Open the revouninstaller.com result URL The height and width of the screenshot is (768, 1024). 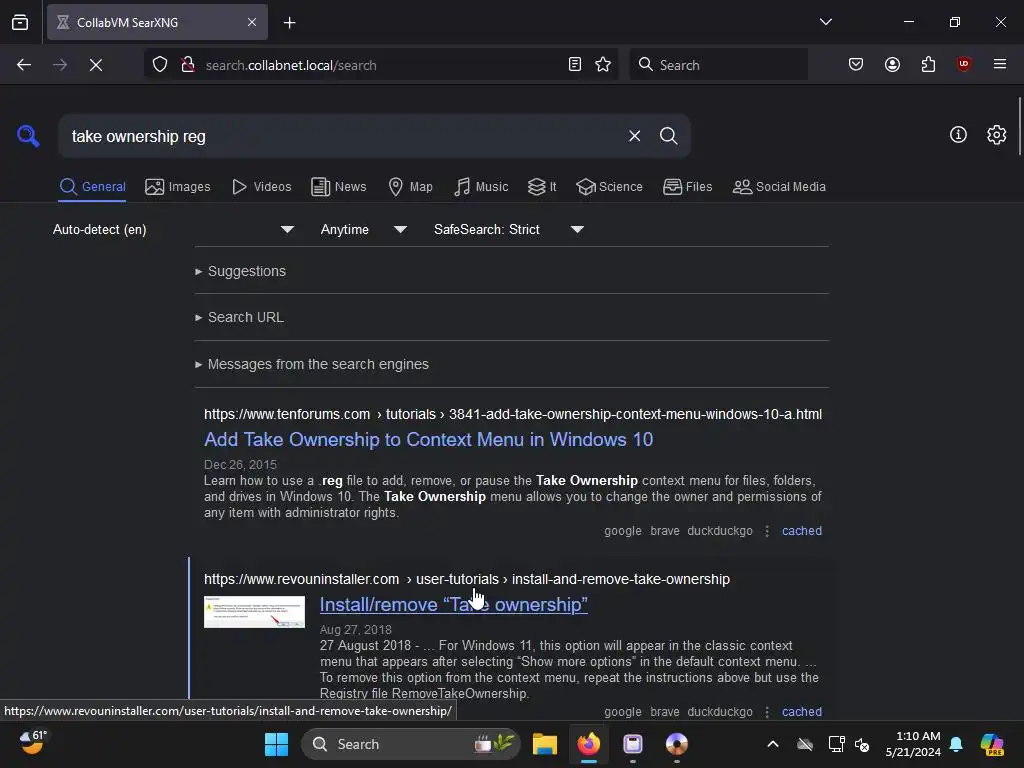point(466,579)
